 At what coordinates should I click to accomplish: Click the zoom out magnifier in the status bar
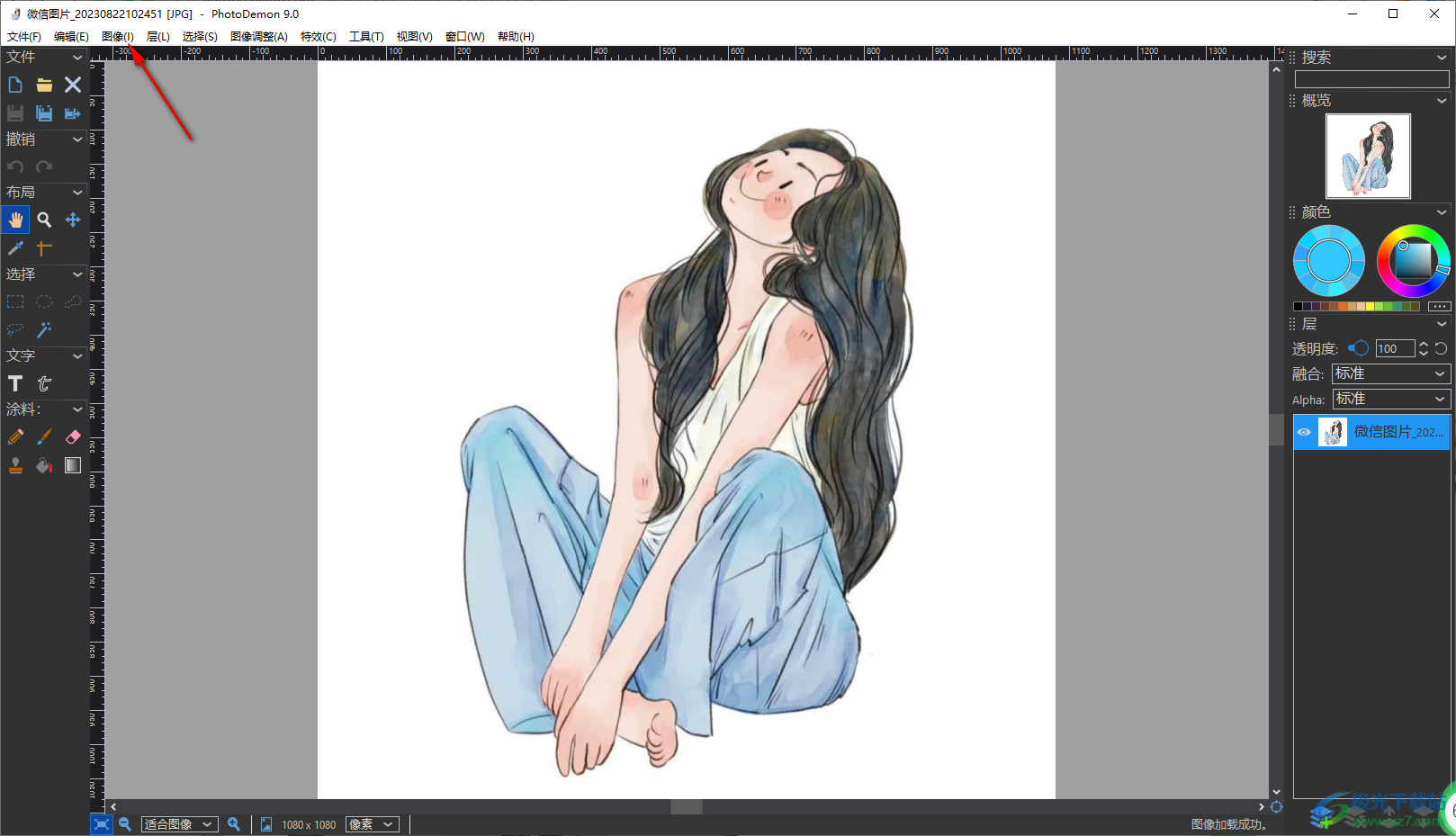(x=125, y=824)
